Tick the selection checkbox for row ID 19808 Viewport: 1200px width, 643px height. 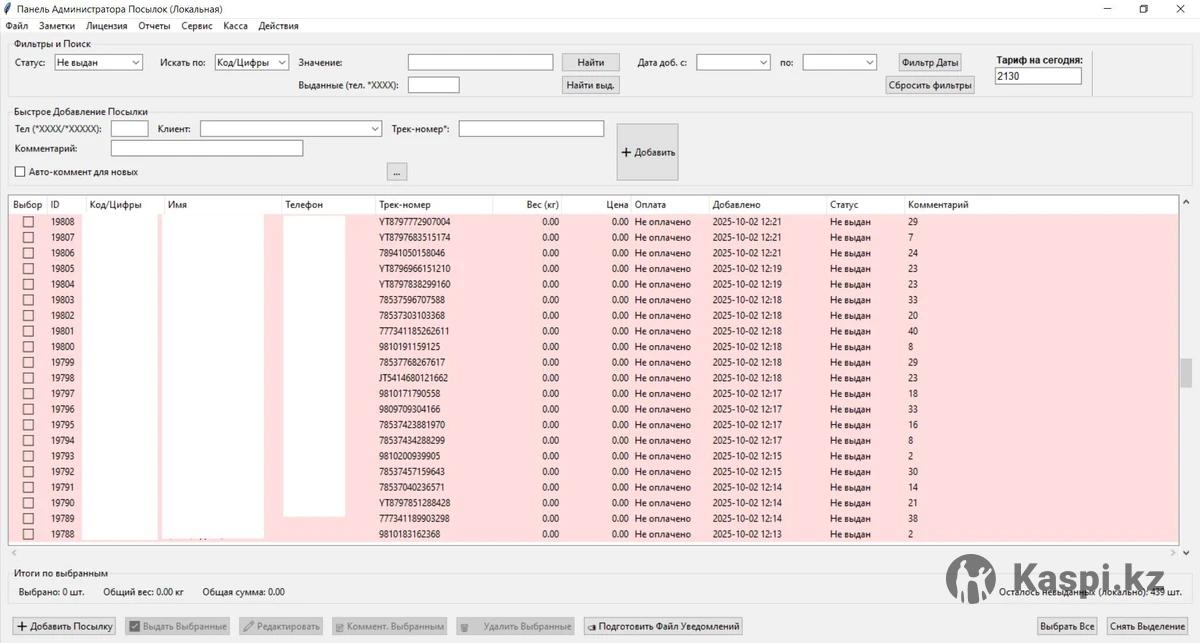29,222
